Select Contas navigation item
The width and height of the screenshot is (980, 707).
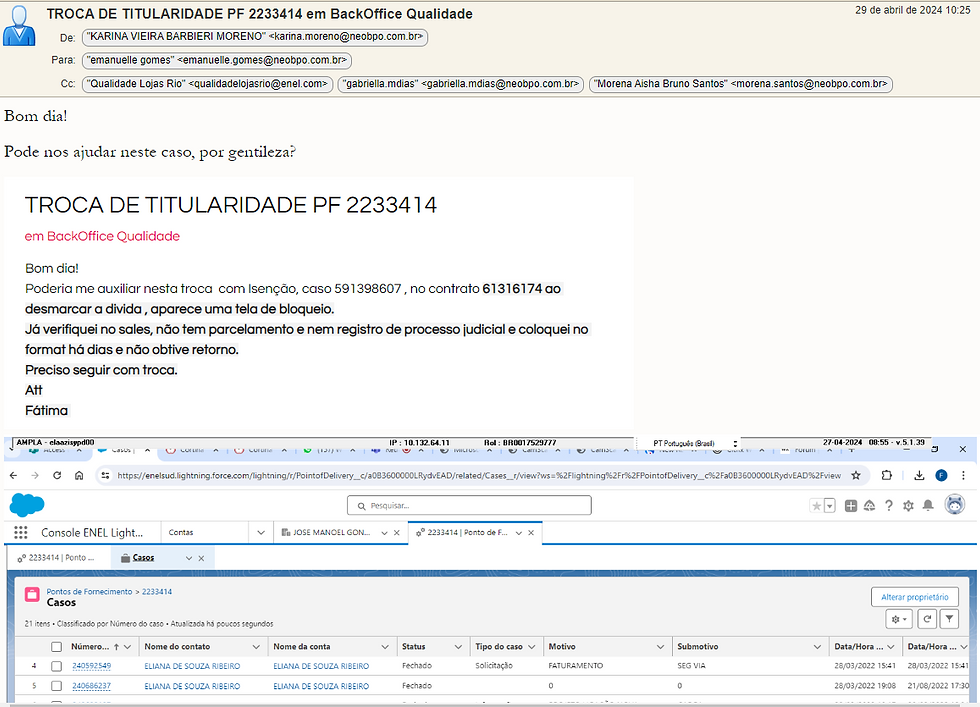(181, 533)
